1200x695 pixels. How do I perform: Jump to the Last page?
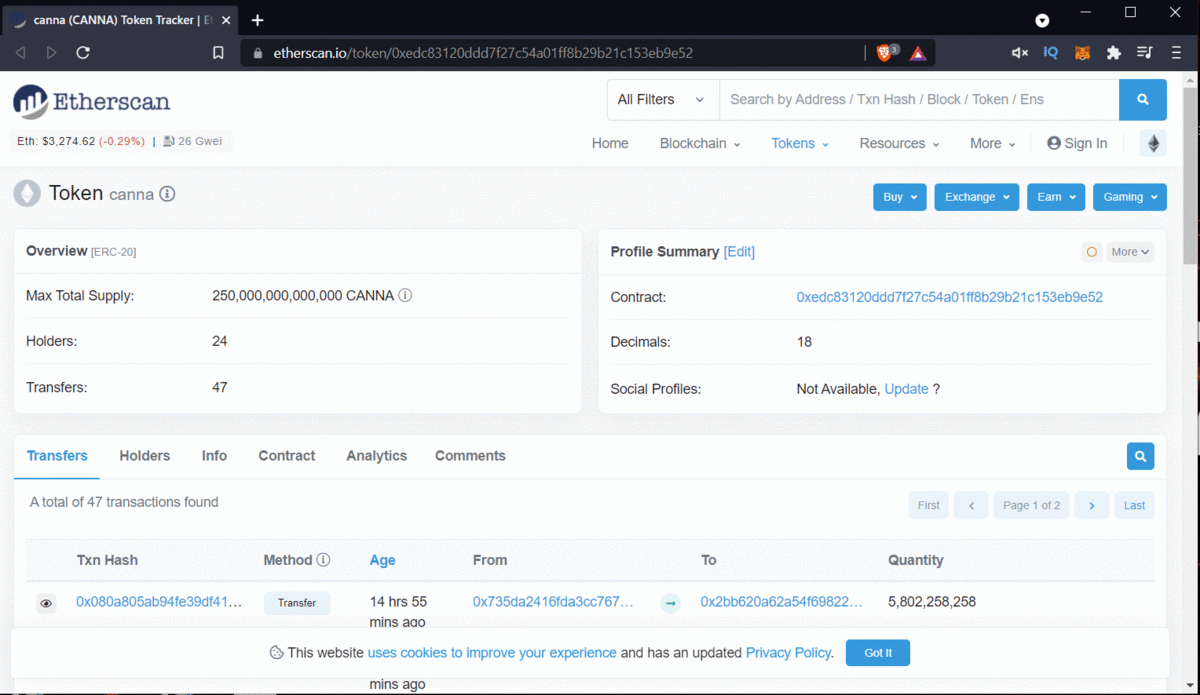tap(1134, 505)
